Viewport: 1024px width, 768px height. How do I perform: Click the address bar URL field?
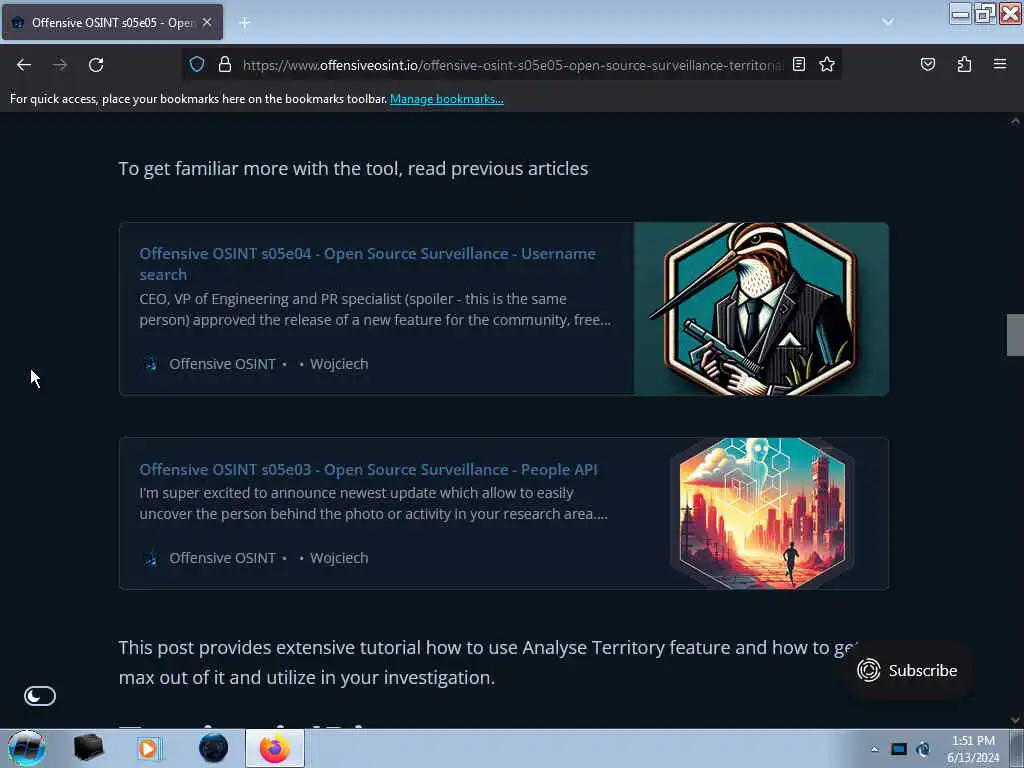click(511, 65)
